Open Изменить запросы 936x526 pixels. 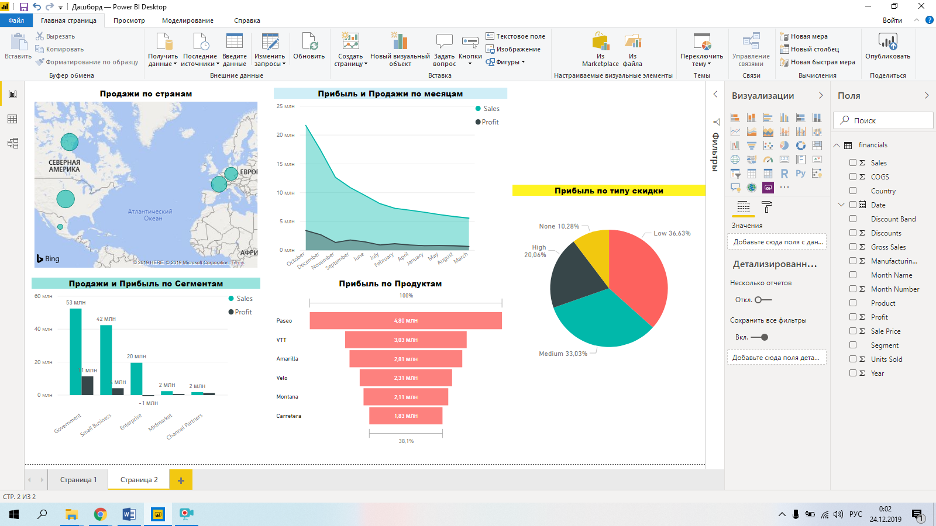pyautogui.click(x=270, y=50)
